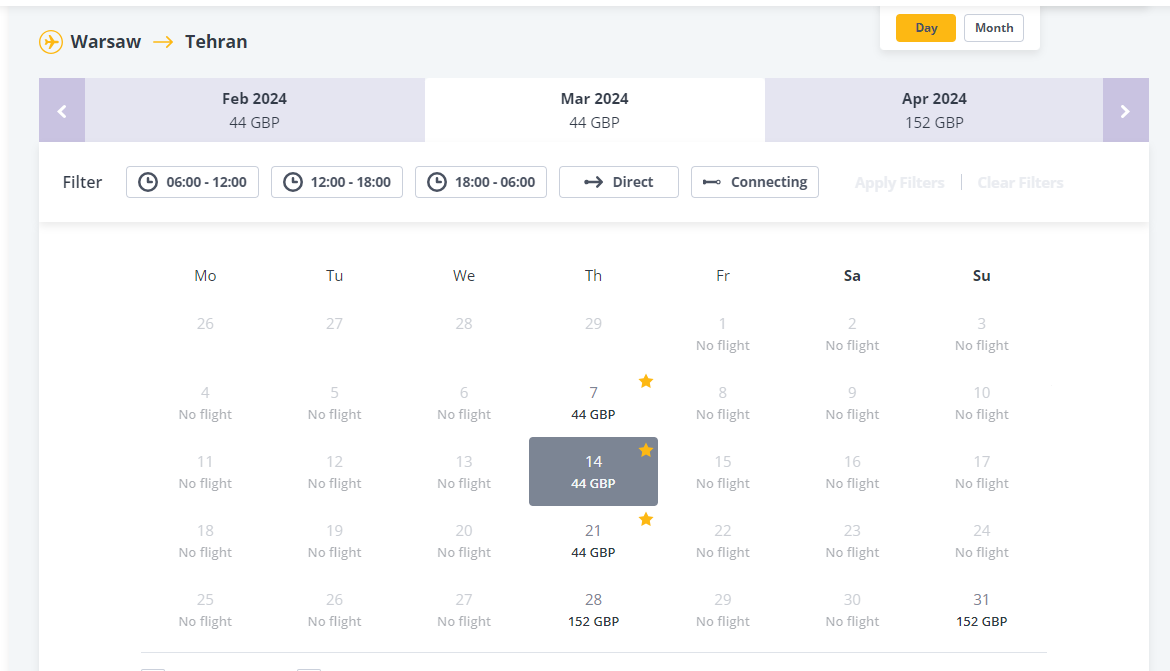Select the Day view button

point(926,28)
